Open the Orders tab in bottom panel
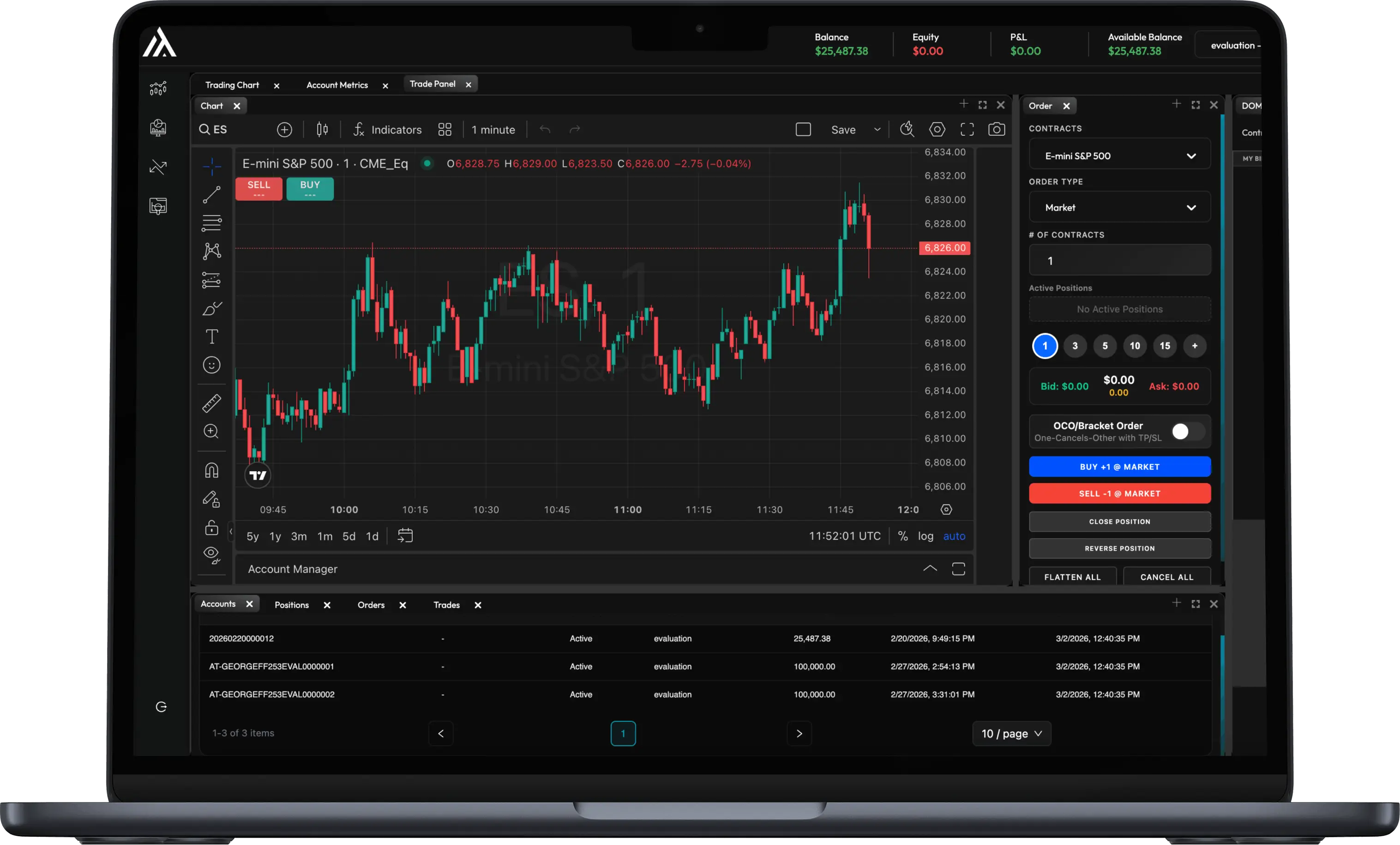1400x845 pixels. pyautogui.click(x=371, y=605)
